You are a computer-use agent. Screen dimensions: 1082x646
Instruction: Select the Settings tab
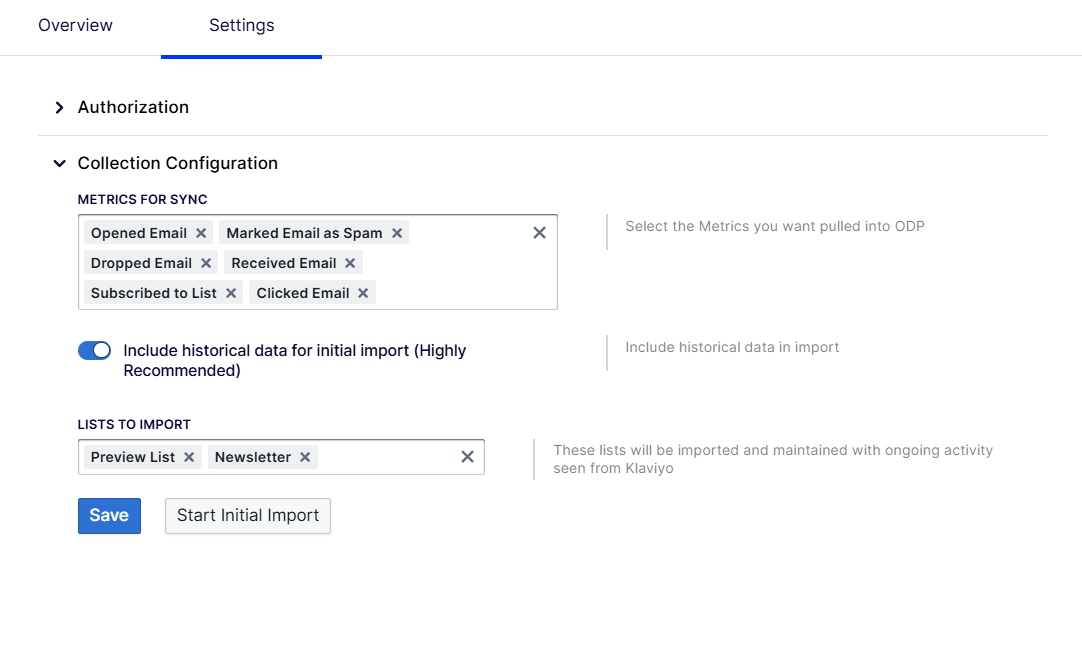point(241,26)
